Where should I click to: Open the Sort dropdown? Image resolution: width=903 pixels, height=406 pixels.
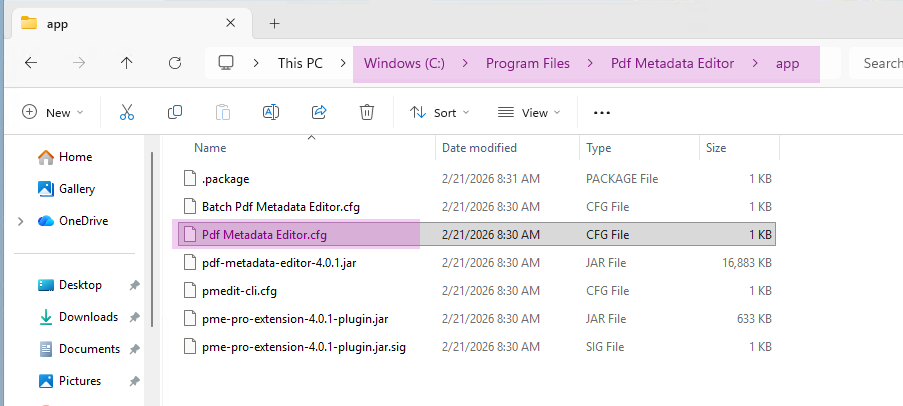(x=440, y=113)
